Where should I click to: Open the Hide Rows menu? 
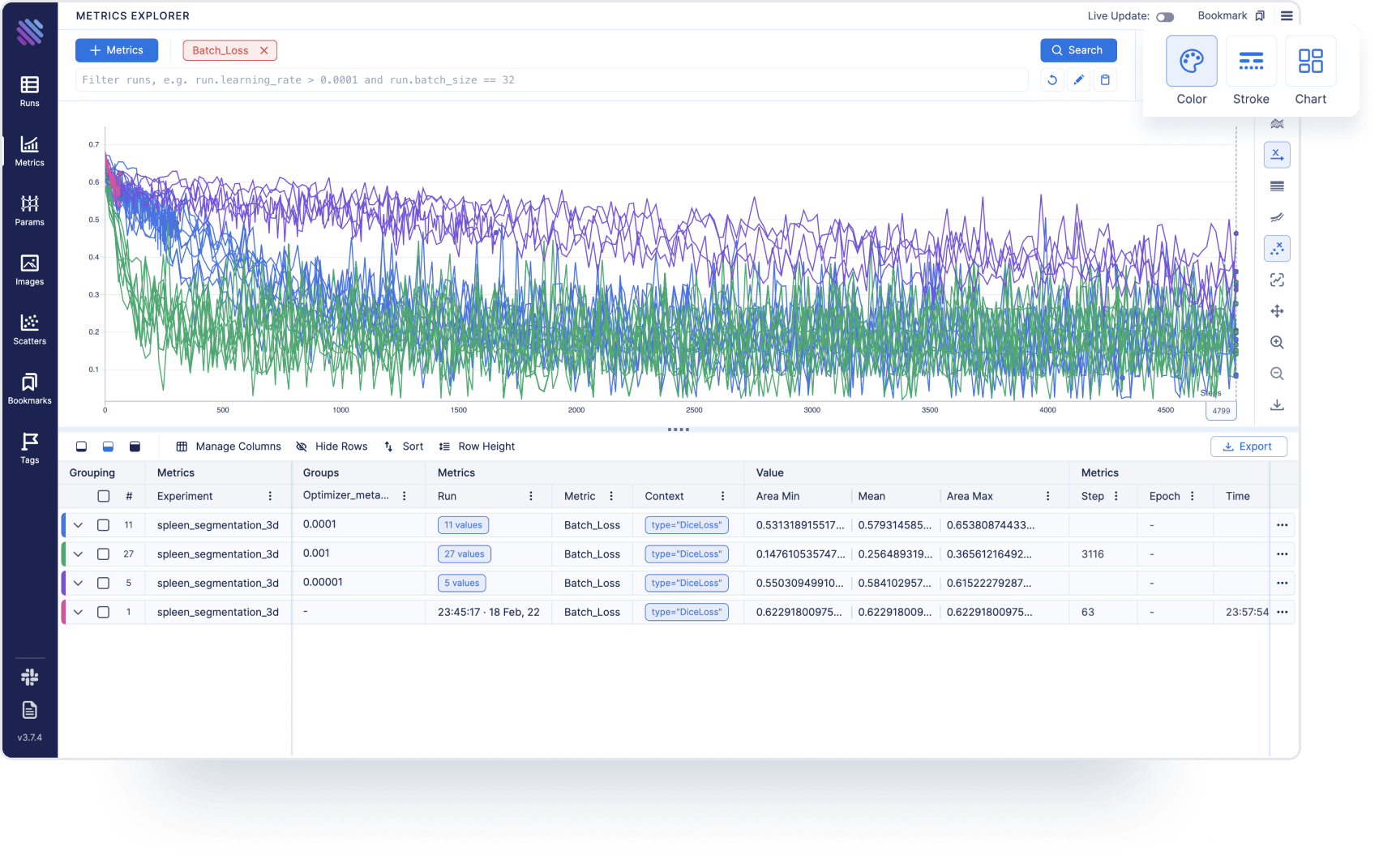[332, 447]
